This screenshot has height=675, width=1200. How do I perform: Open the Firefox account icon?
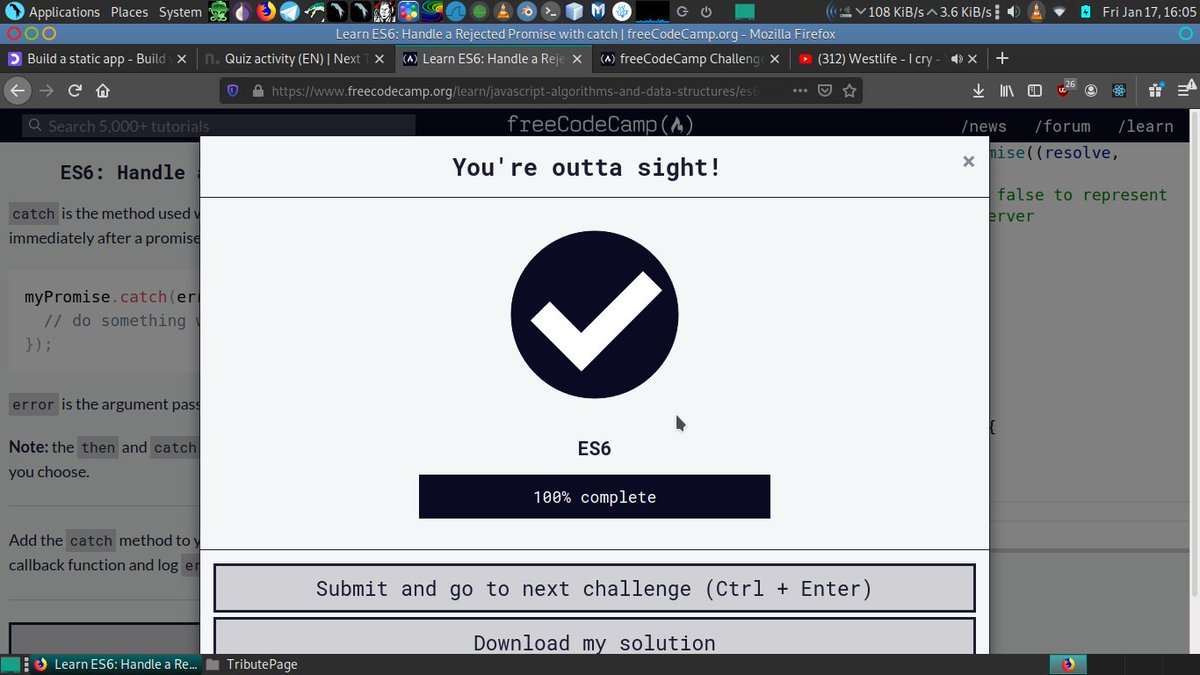coord(1091,91)
